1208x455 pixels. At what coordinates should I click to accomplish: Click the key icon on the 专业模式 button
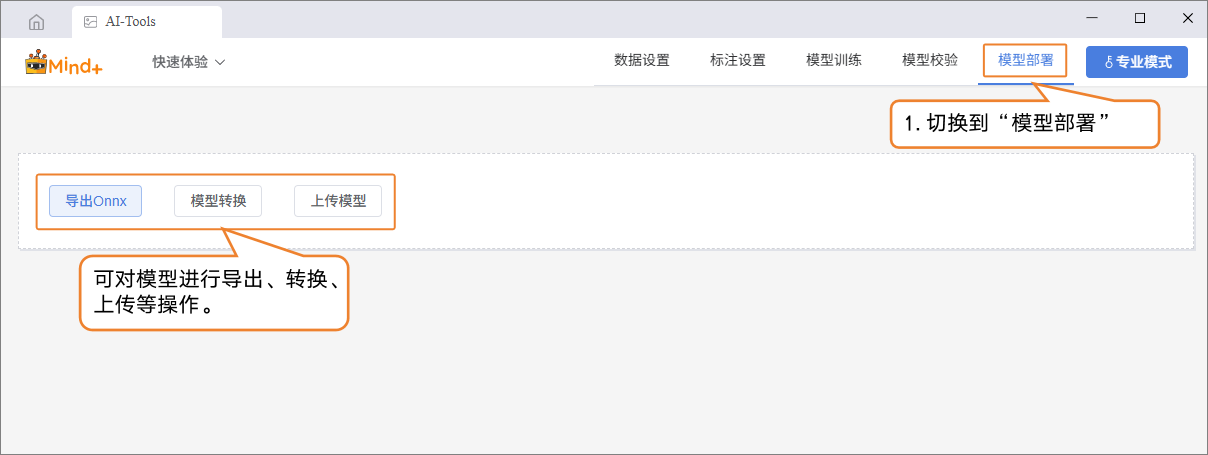click(x=1108, y=62)
